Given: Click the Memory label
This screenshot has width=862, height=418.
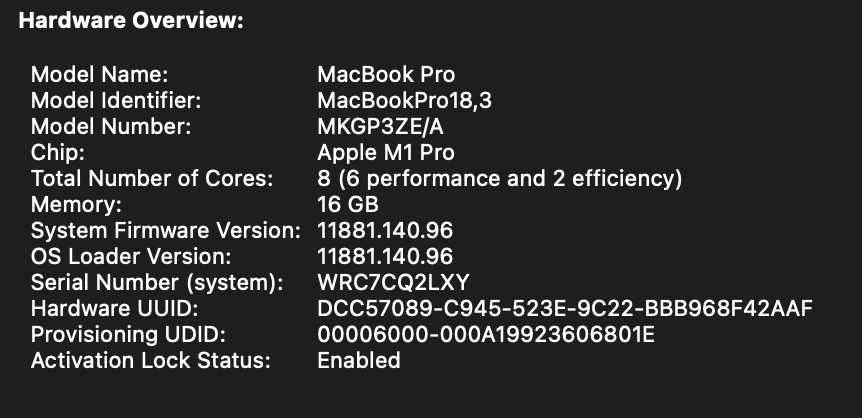Looking at the screenshot, I should [74, 205].
